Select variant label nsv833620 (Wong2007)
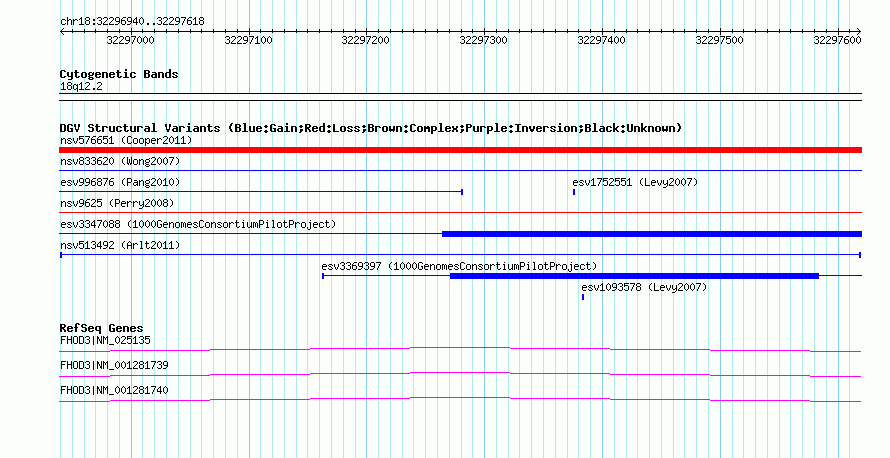 [120, 161]
